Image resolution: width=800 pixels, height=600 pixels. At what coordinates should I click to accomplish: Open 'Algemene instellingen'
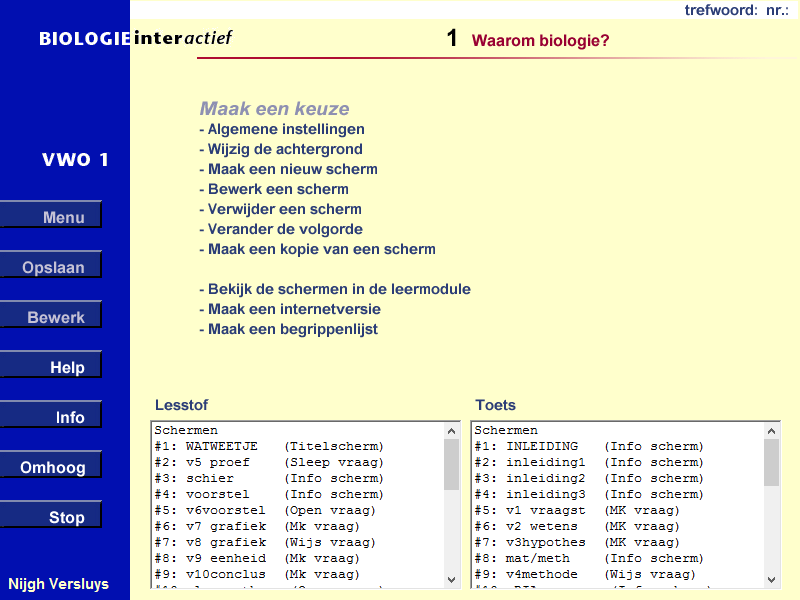285,129
